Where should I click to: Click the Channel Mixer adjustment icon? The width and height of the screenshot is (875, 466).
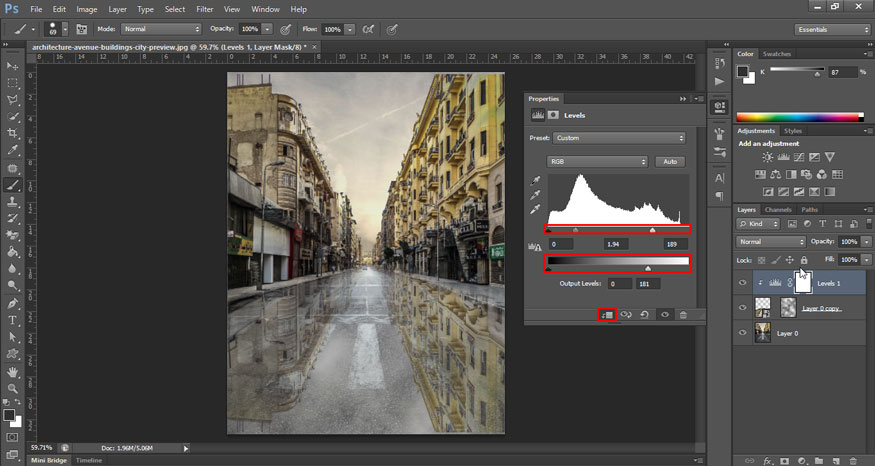[x=821, y=175]
